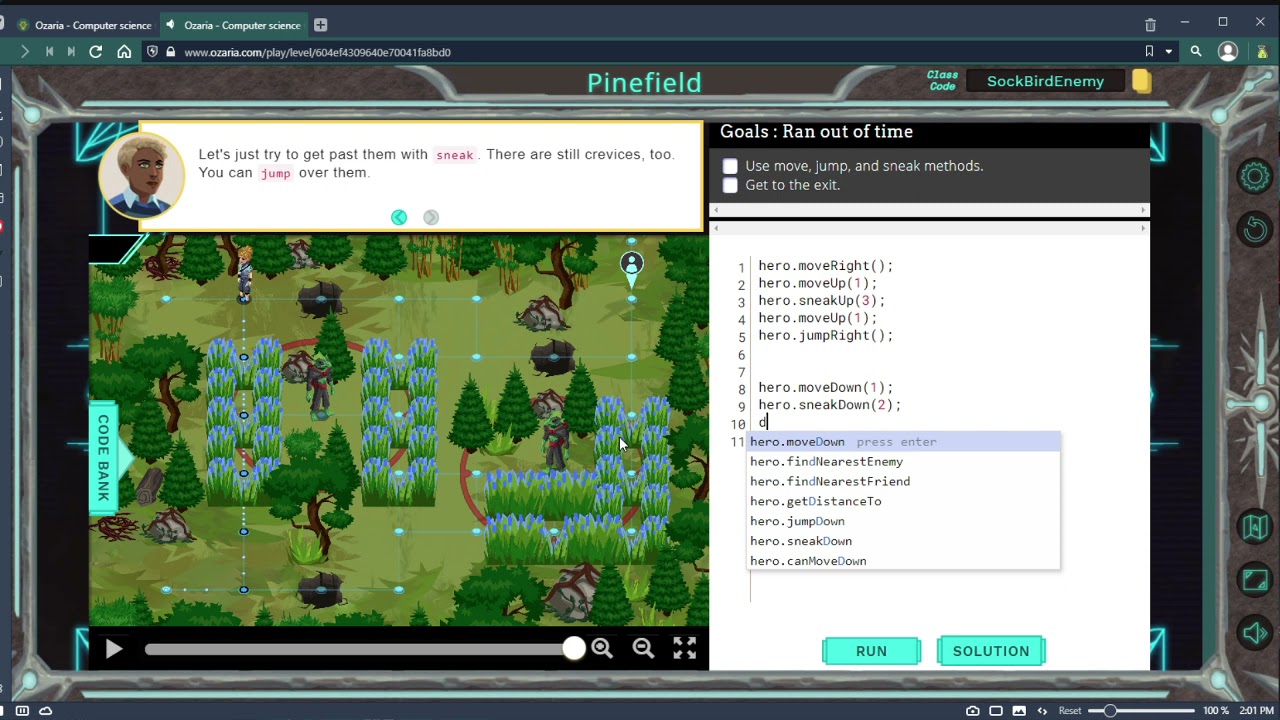Zoom in on the game map
The height and width of the screenshot is (720, 1280).
point(602,649)
